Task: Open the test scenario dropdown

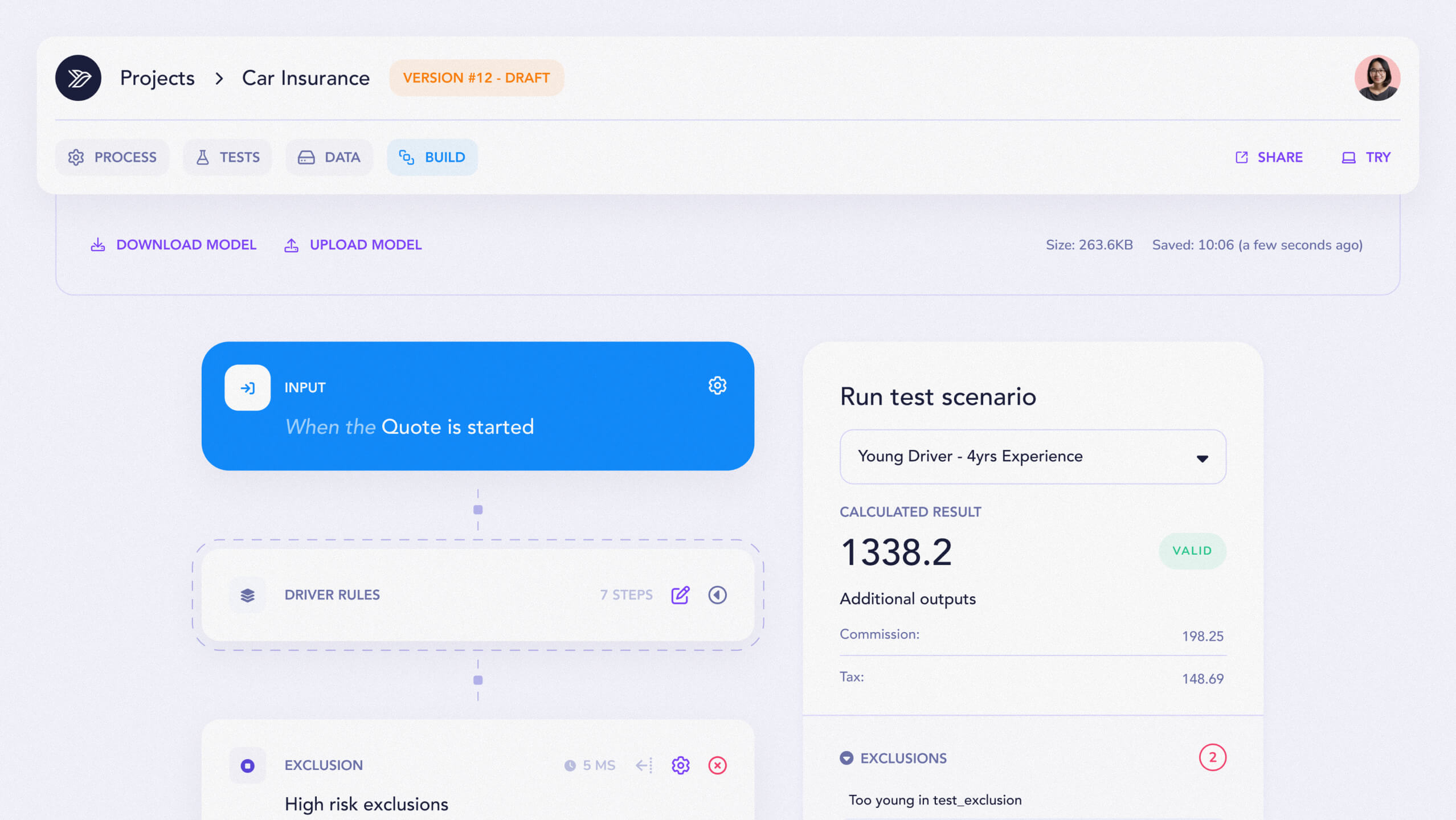Action: point(1033,457)
